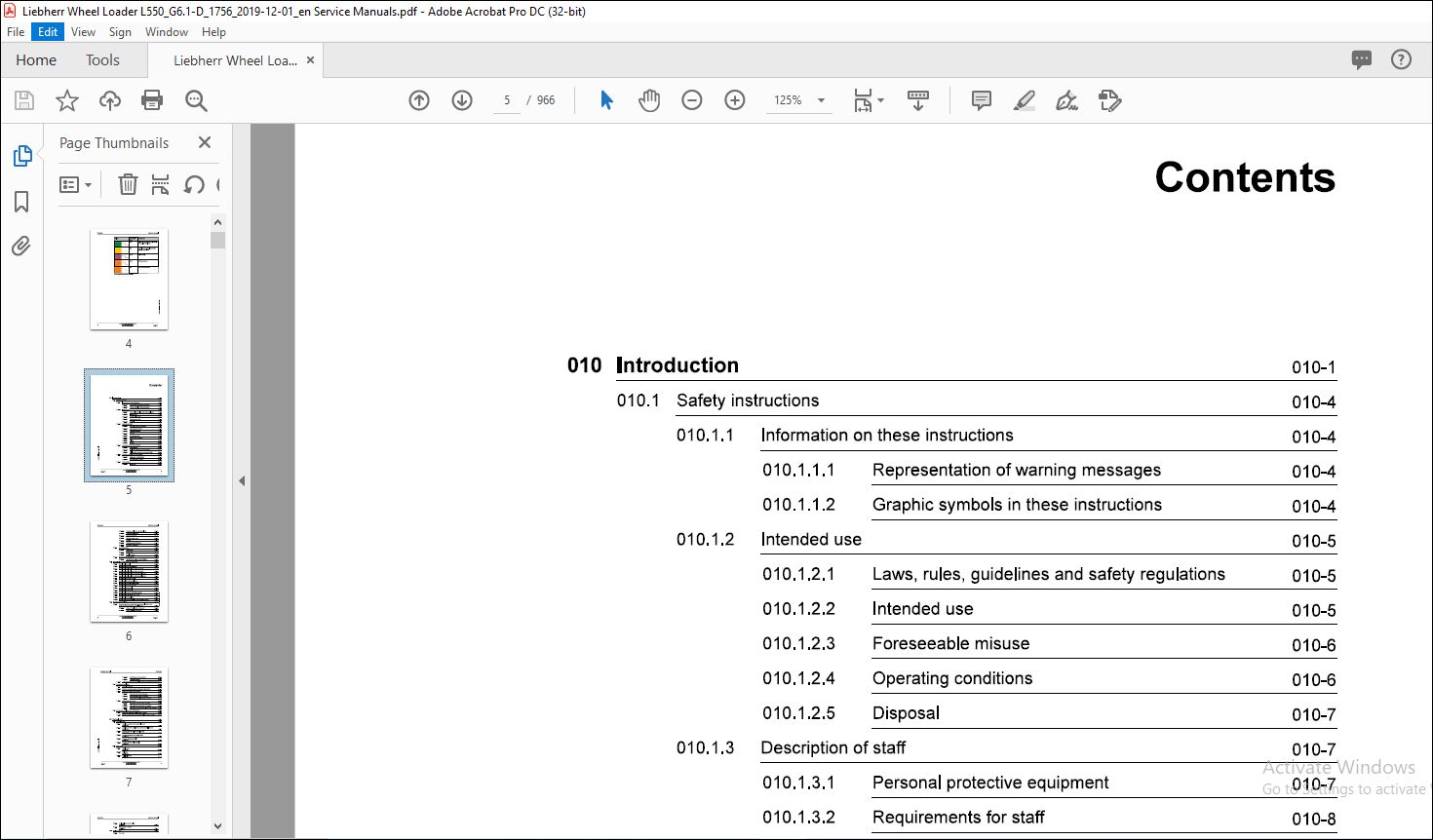1433x840 pixels.
Task: Click the scrolling mode read icon
Action: point(918,100)
